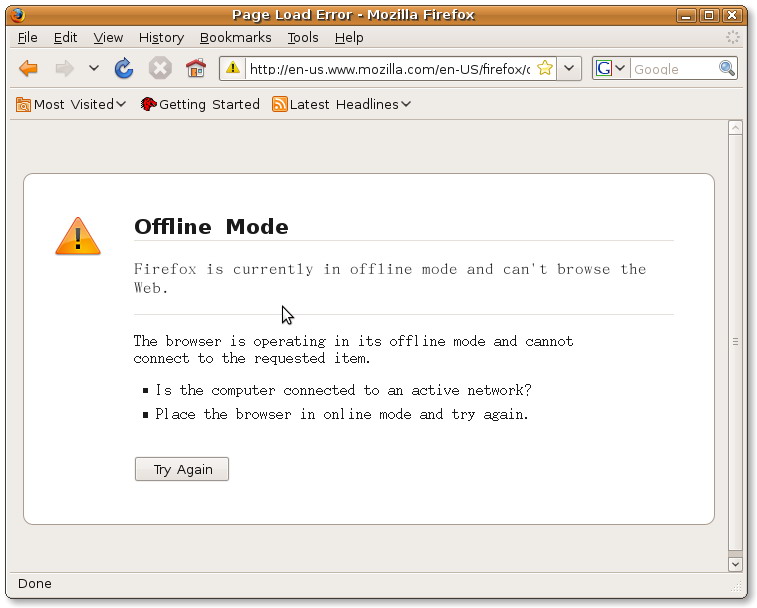Close the Firefox window
Image resolution: width=757 pixels, height=608 pixels.
(732, 15)
